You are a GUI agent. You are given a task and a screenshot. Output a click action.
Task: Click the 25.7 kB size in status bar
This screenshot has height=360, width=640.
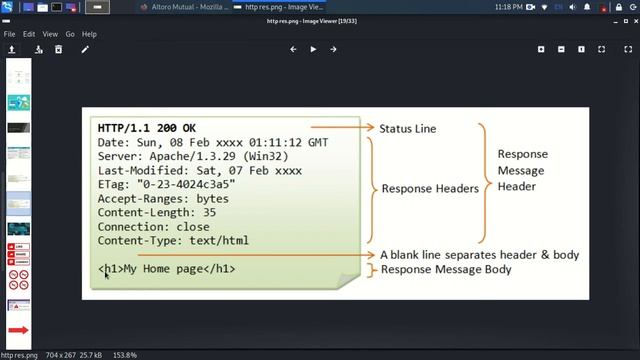[92, 356]
